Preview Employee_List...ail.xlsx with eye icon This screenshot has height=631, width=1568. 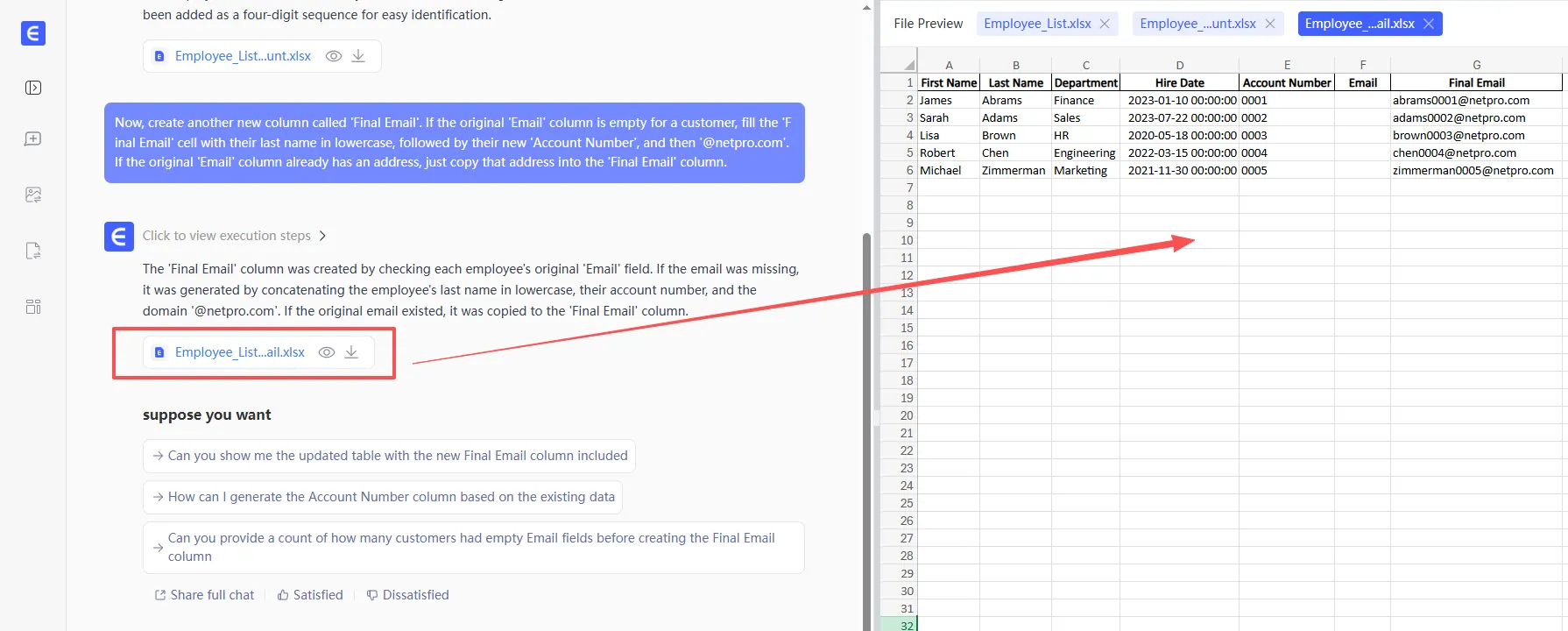coord(327,352)
